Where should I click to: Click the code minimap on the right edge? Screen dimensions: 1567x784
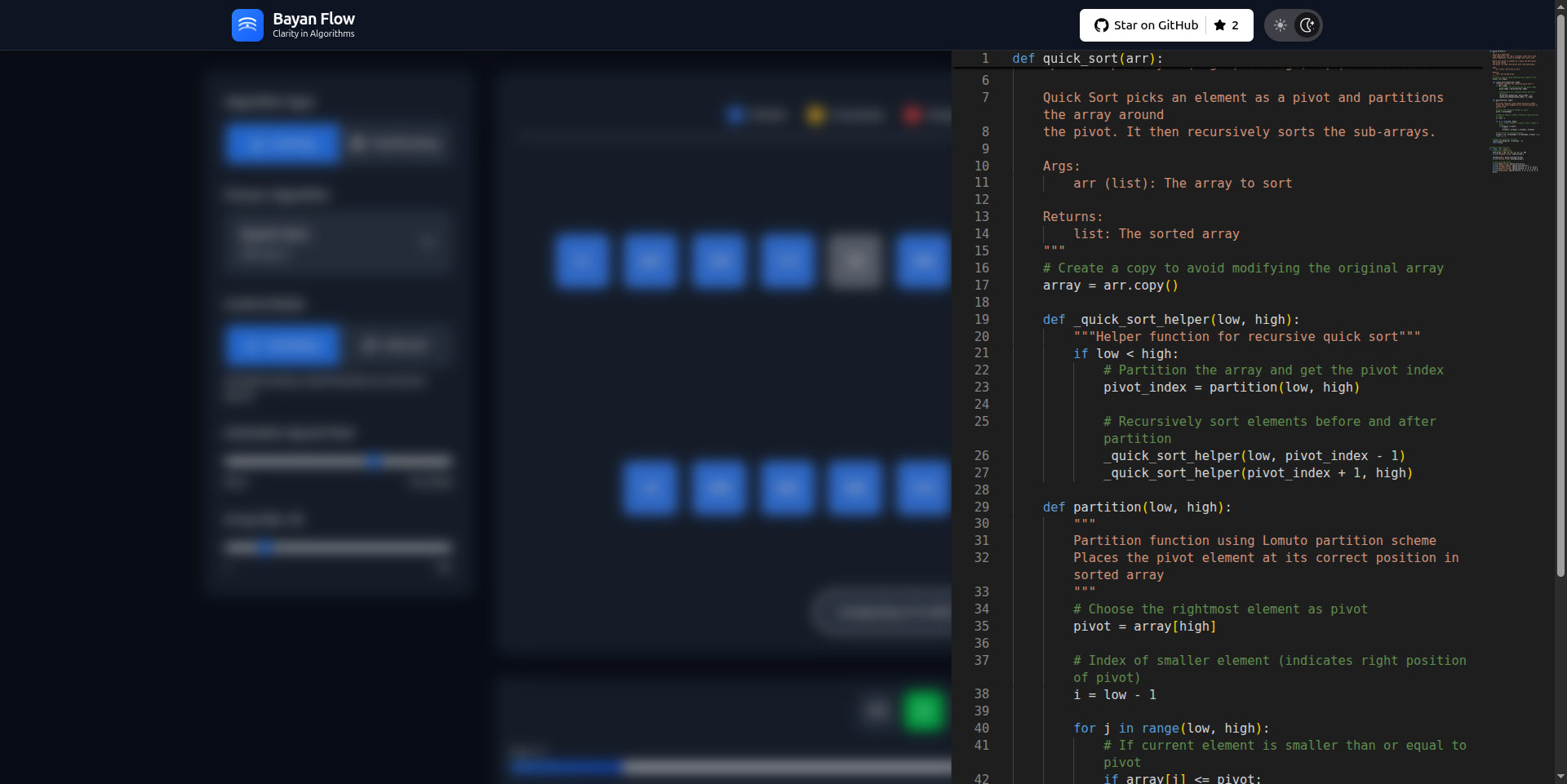(1516, 110)
